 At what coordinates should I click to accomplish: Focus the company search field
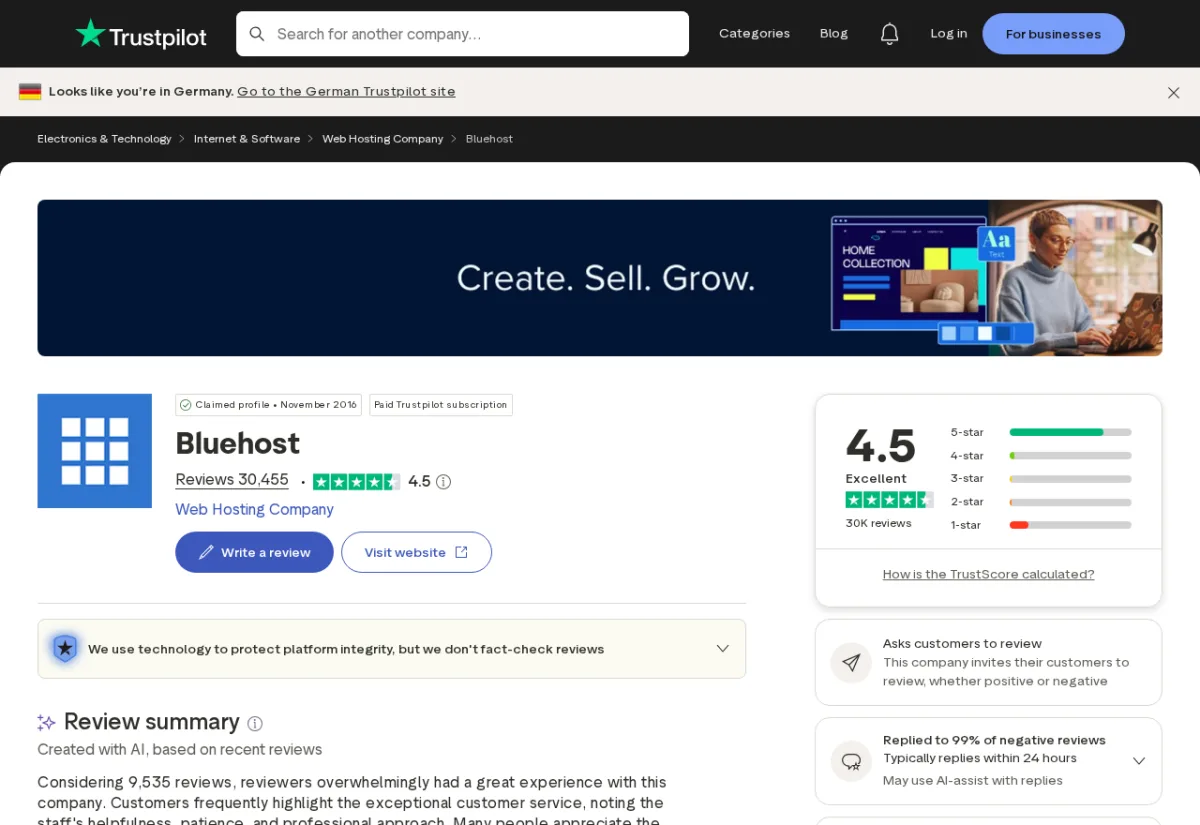coord(462,34)
